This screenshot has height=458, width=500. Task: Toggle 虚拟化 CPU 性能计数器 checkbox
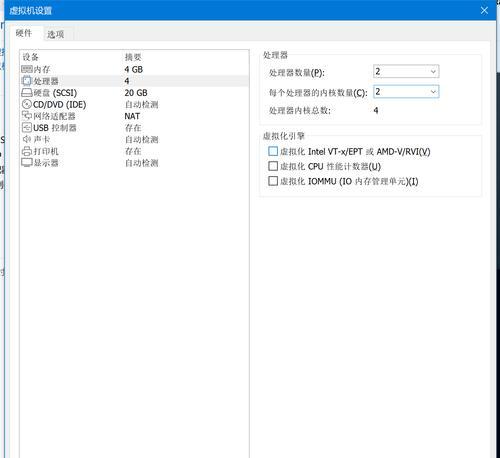tap(273, 166)
